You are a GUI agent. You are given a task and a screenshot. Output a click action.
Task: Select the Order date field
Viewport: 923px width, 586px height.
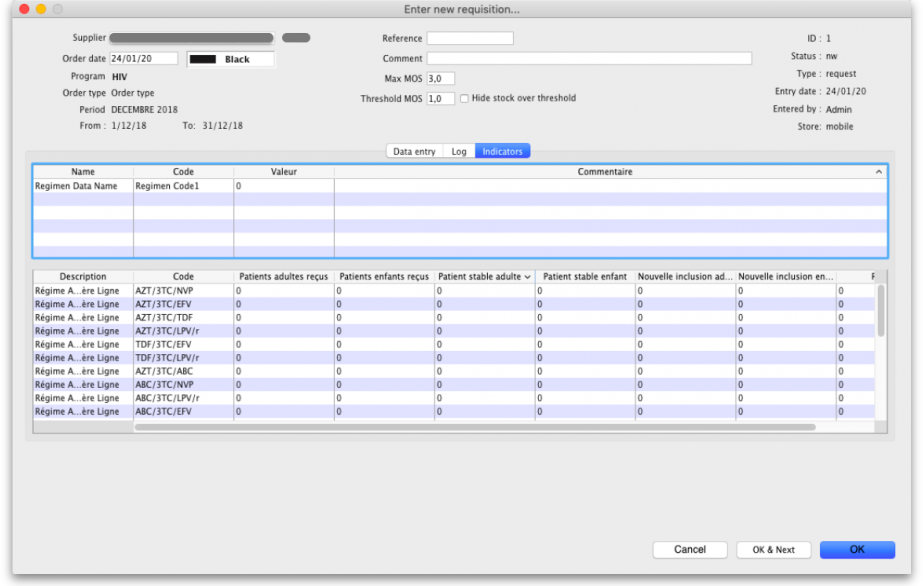pos(144,59)
